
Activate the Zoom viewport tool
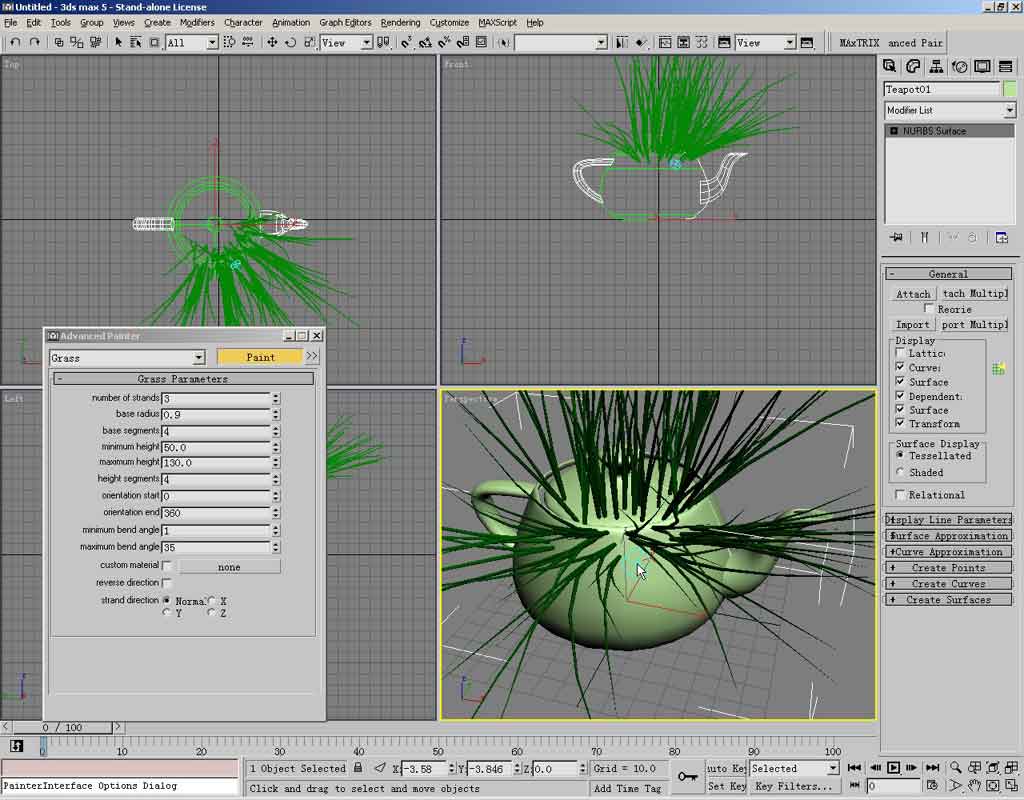[956, 768]
